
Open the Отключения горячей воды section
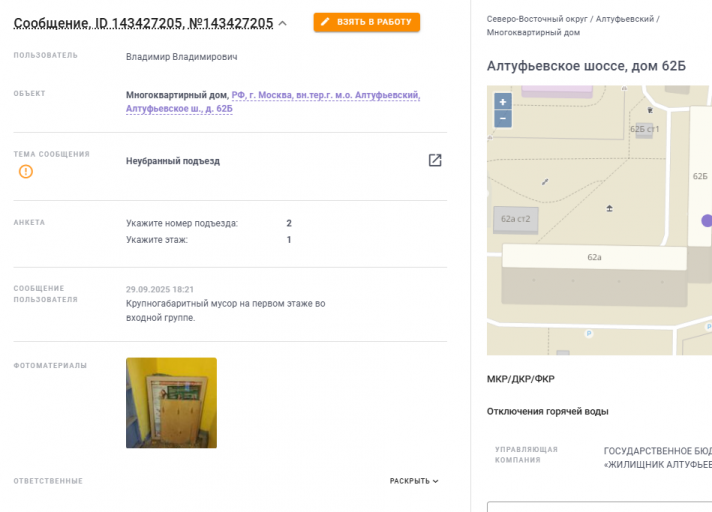[547, 411]
